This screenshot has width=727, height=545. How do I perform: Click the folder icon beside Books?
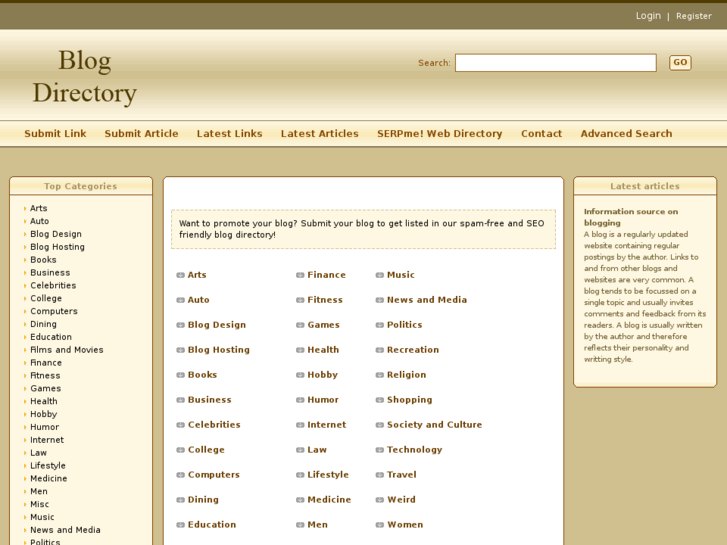pyautogui.click(x=180, y=375)
